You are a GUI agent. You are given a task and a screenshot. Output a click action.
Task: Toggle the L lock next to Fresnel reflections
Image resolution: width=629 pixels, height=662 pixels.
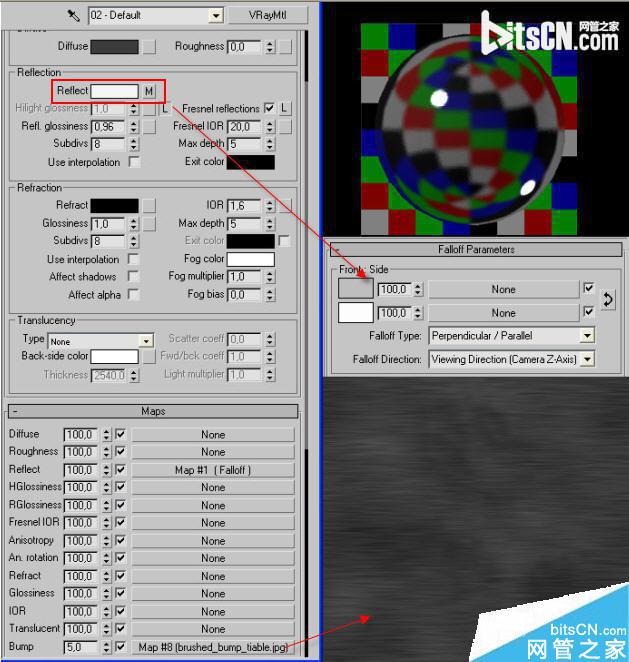[285, 109]
